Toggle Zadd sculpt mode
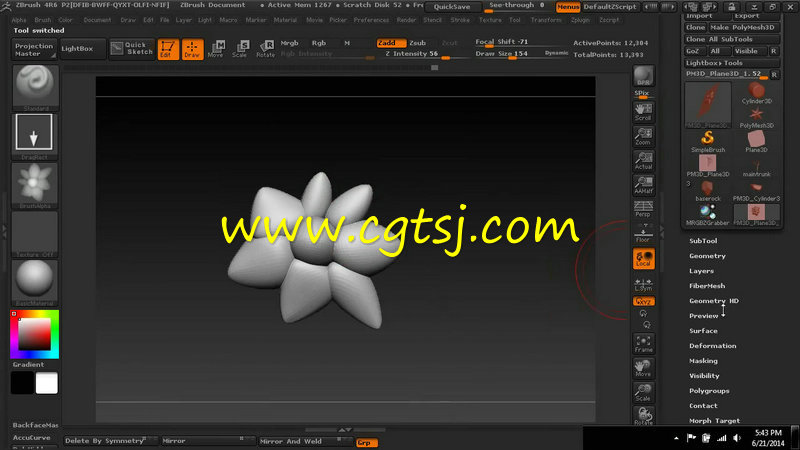 pyautogui.click(x=391, y=43)
